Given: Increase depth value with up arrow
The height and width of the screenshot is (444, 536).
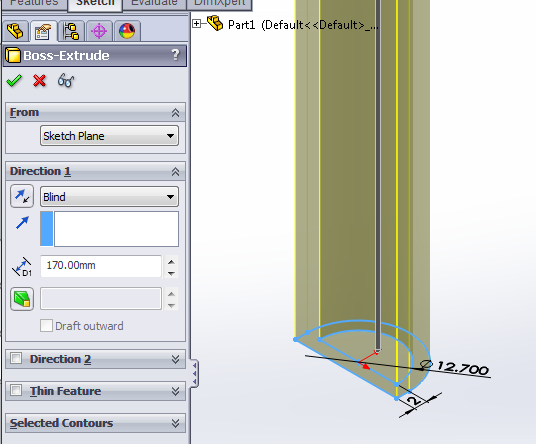Looking at the screenshot, I should [x=171, y=262].
